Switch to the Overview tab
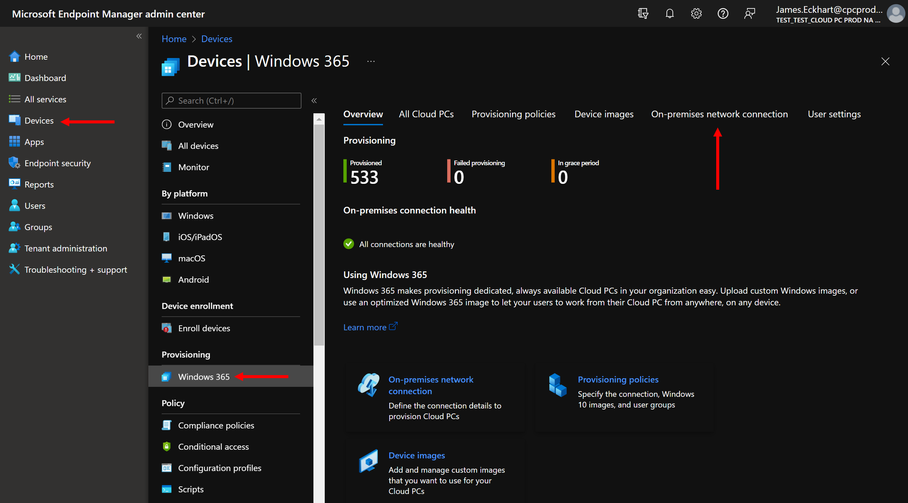Image resolution: width=908 pixels, height=503 pixels. click(x=363, y=114)
